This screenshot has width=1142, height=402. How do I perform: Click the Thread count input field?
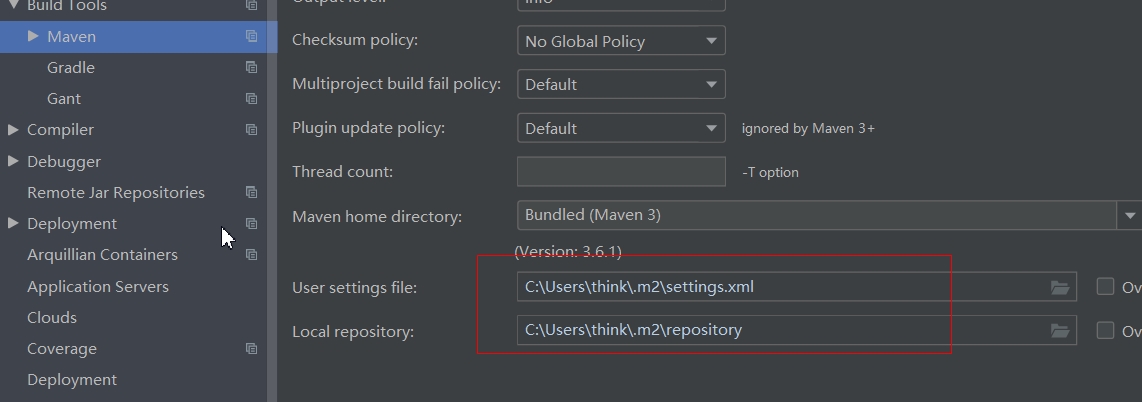click(621, 172)
